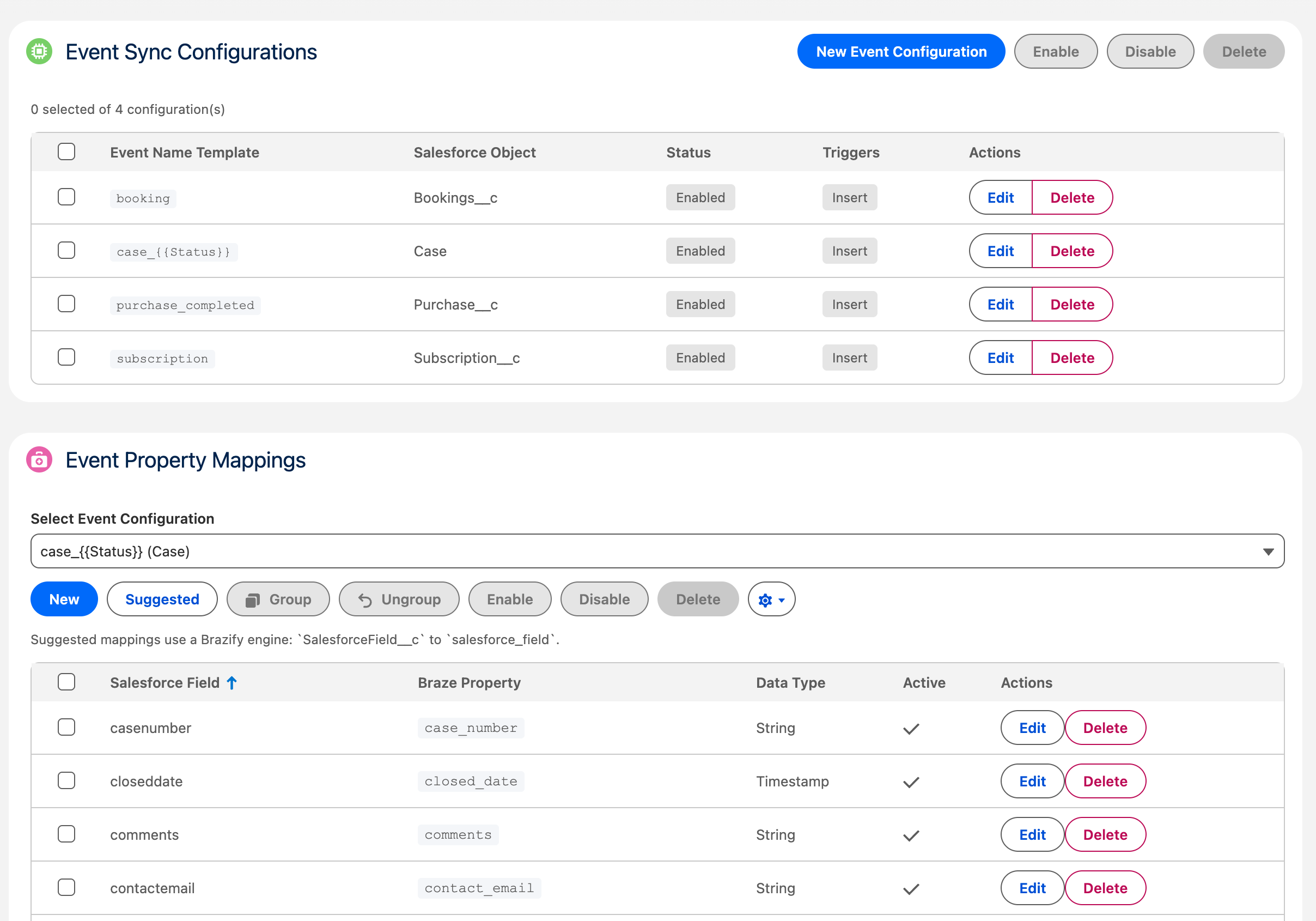Expand the chevron next to the gear icon

tap(781, 601)
